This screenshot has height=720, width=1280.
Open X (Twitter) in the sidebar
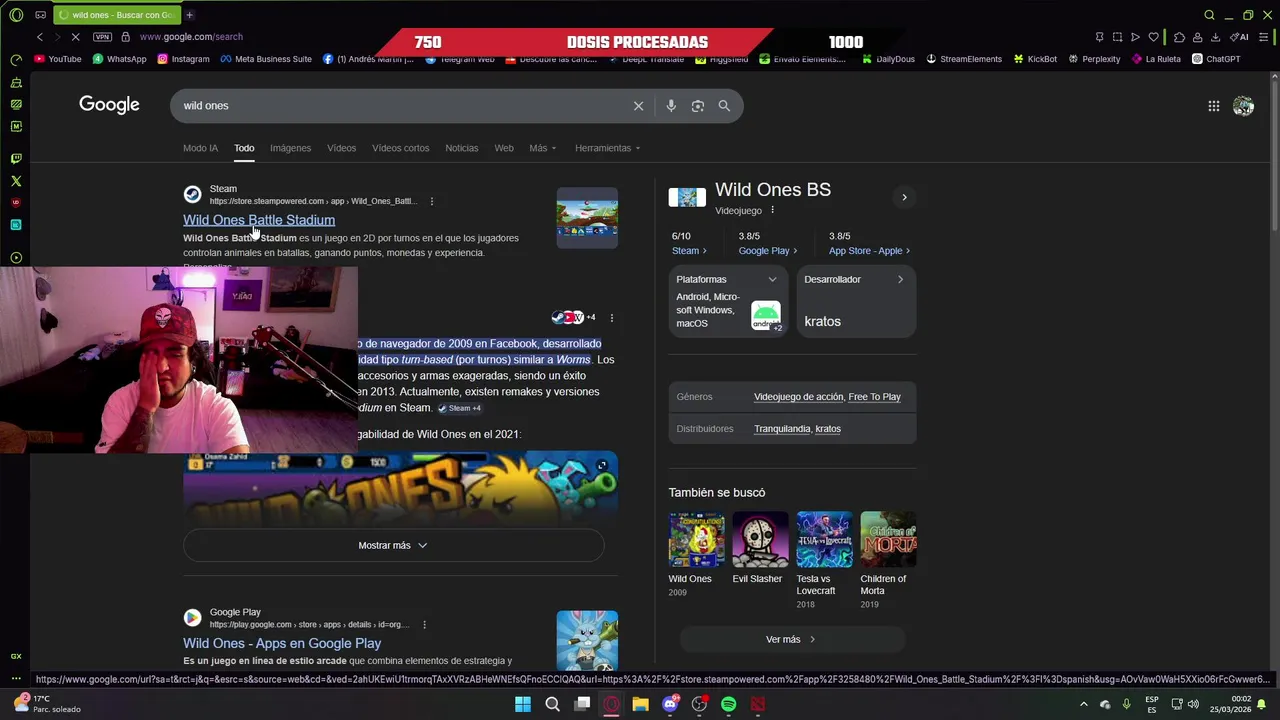coord(16,181)
